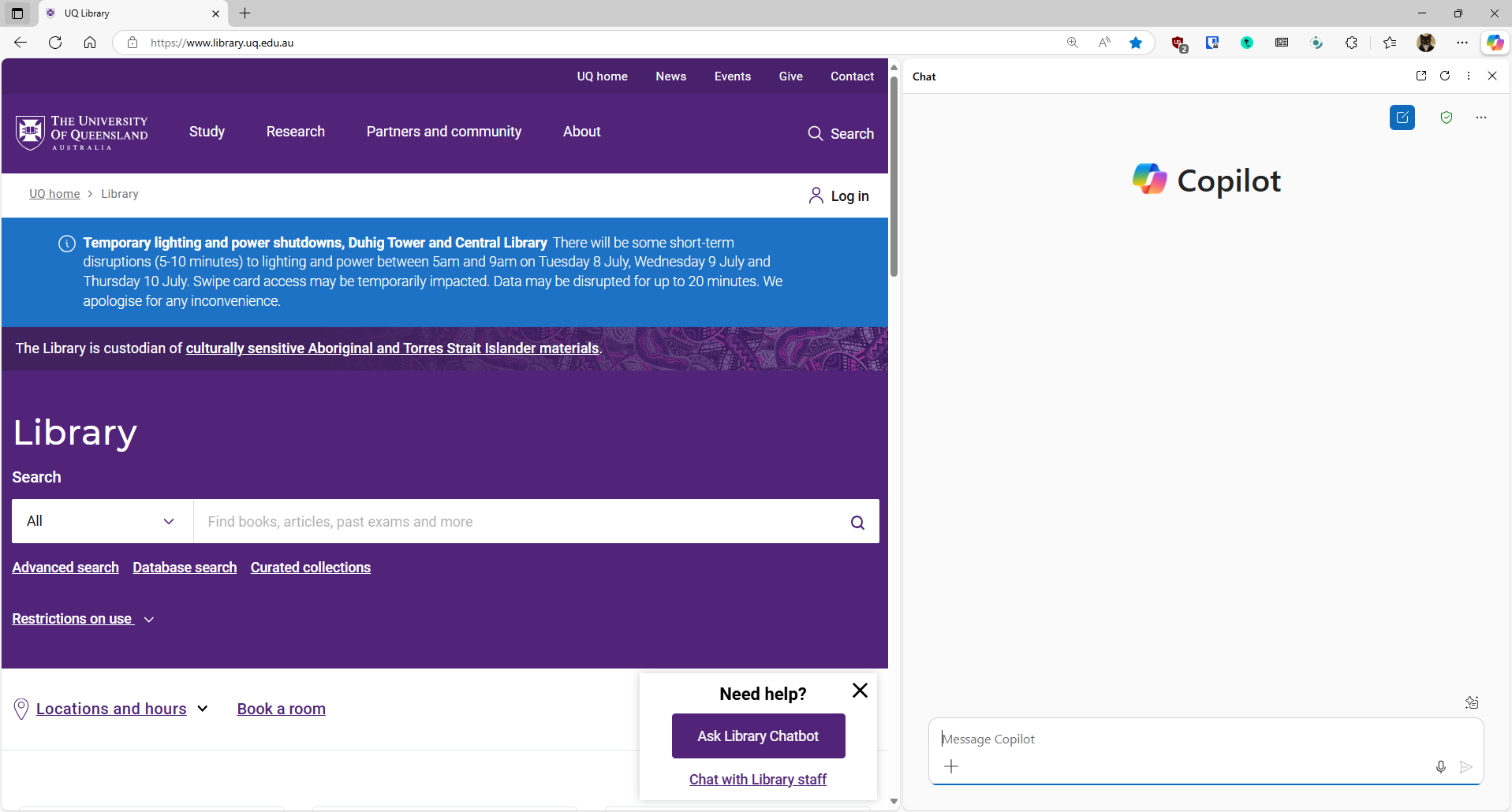1512x812 pixels.
Task: Click the Copilot icon in browser toolbar
Action: point(1495,43)
